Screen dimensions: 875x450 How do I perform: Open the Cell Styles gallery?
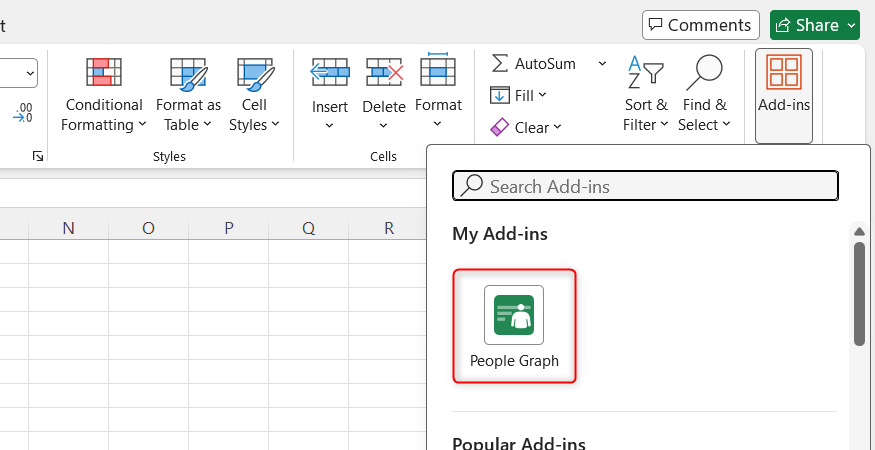click(254, 94)
